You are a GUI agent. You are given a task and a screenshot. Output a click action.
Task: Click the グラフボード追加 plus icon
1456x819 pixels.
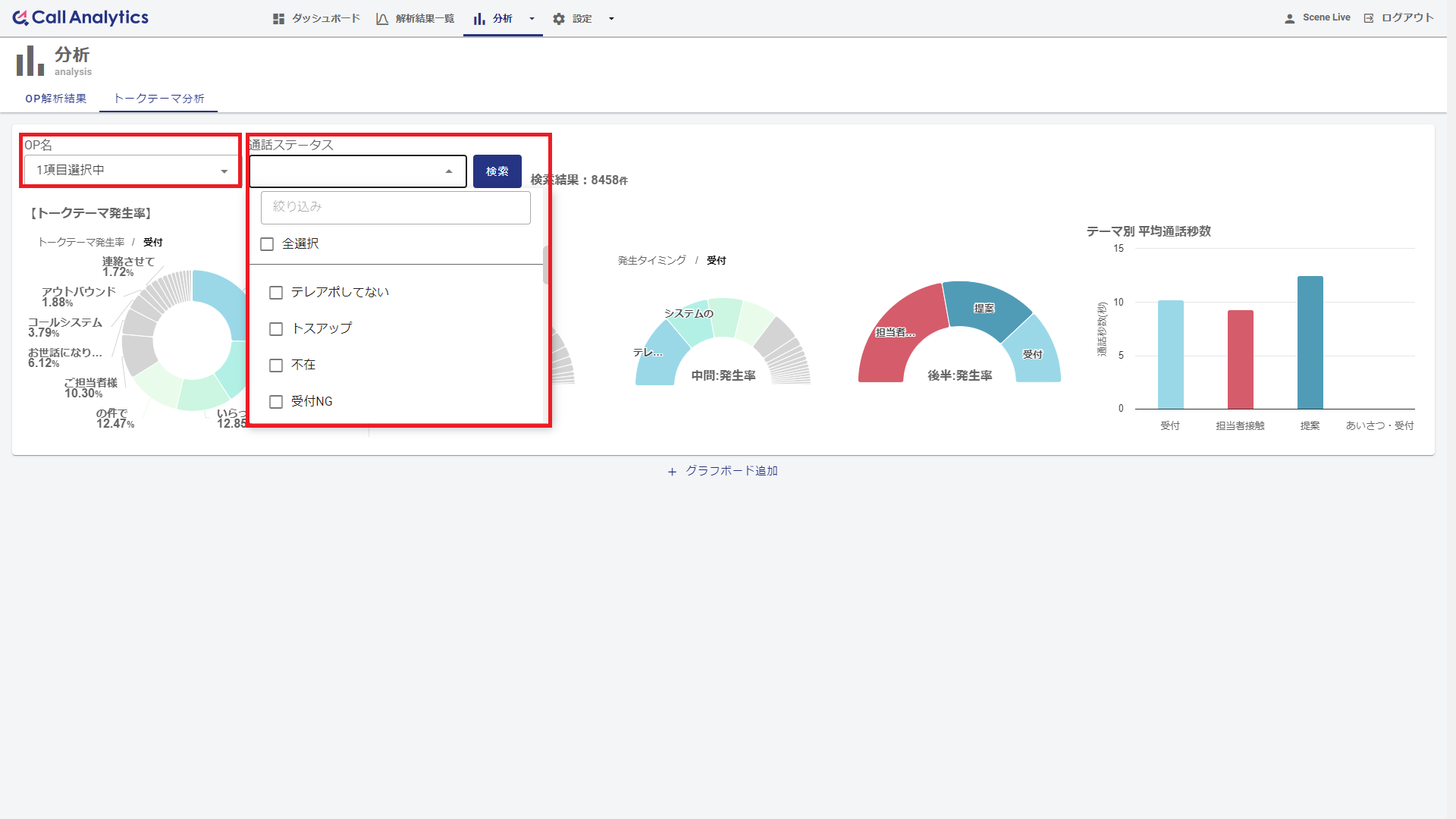coord(669,471)
